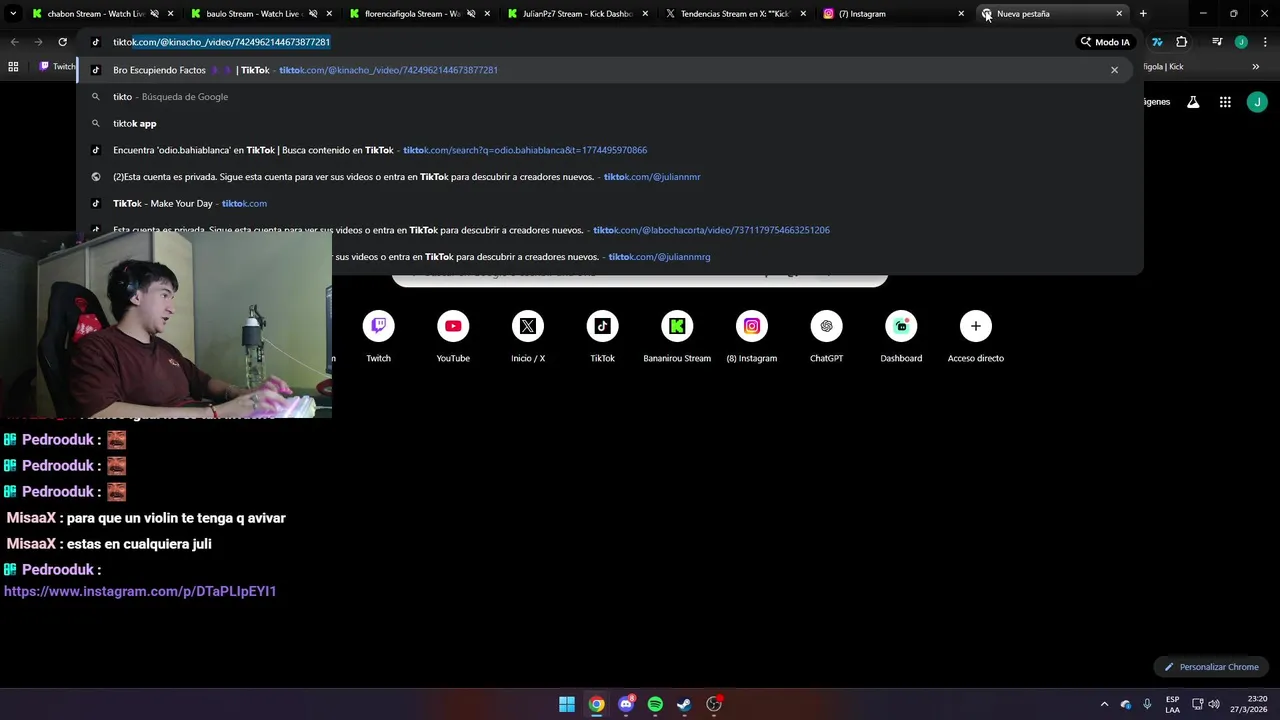
Task: Open a new tab with plus button
Action: [1143, 14]
